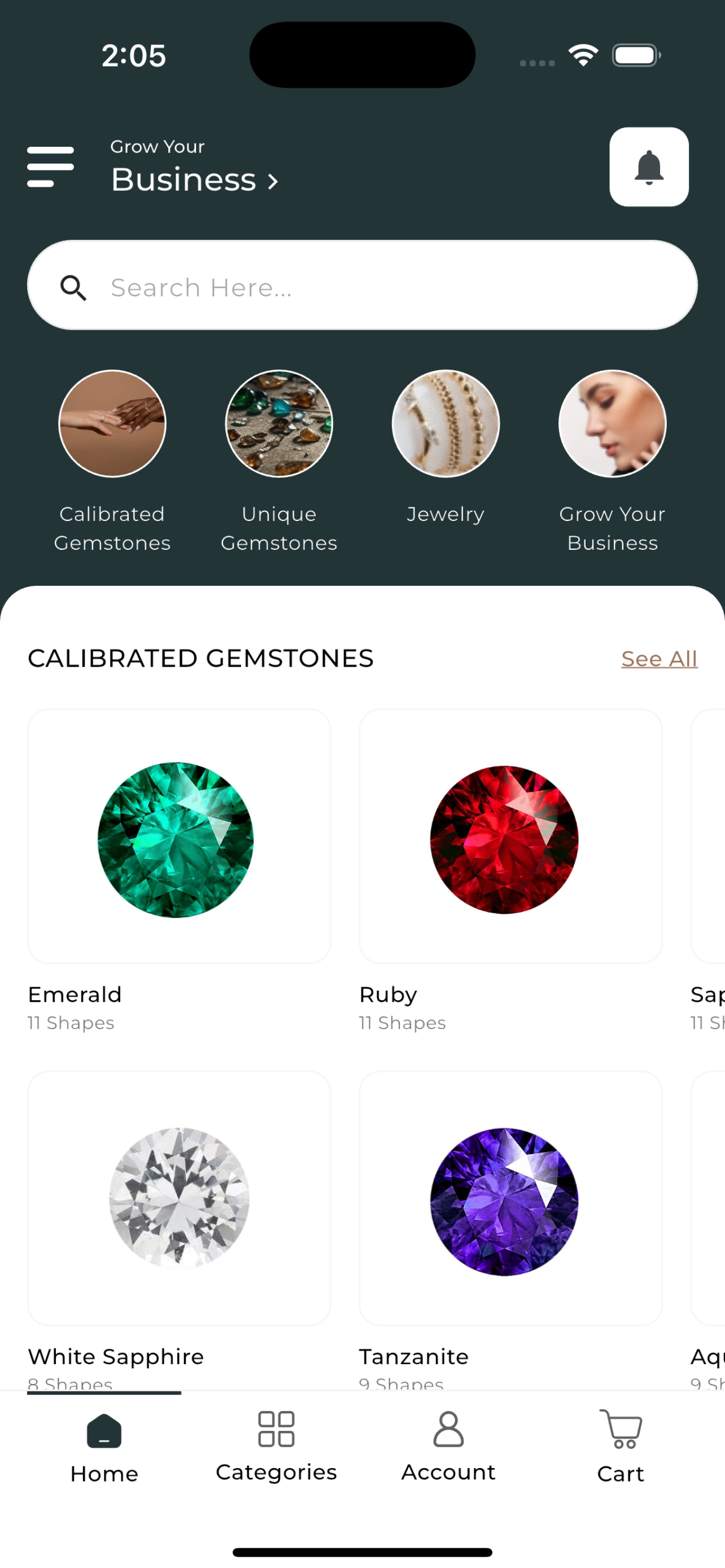Image resolution: width=725 pixels, height=1568 pixels.
Task: Select the Home icon in bottom bar
Action: coord(104,1430)
